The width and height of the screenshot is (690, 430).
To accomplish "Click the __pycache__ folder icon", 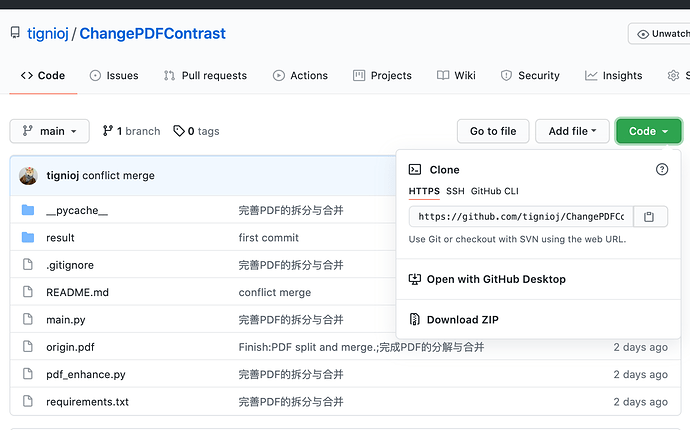I will coord(28,210).
